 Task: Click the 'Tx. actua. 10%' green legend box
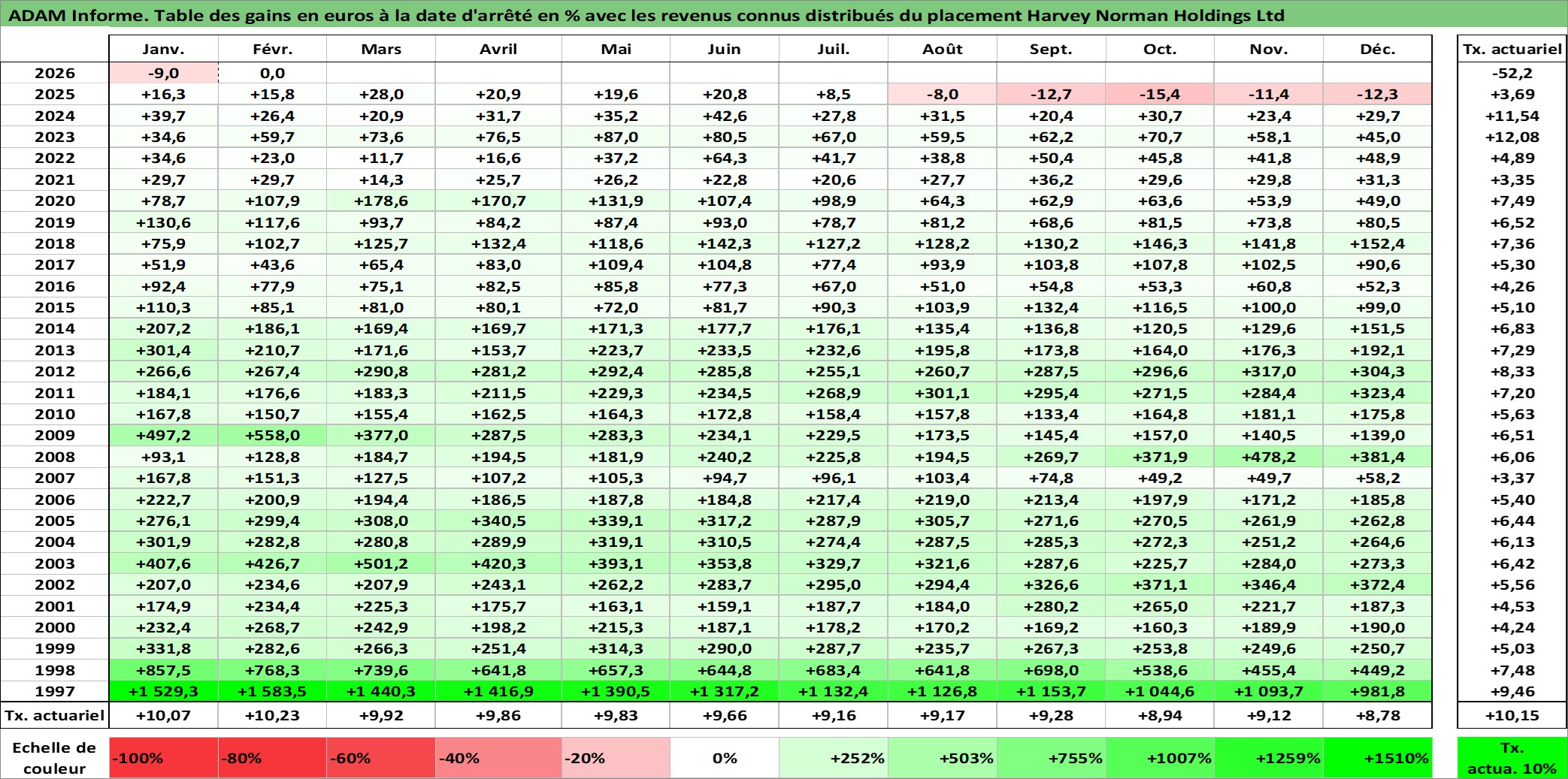pos(1512,758)
